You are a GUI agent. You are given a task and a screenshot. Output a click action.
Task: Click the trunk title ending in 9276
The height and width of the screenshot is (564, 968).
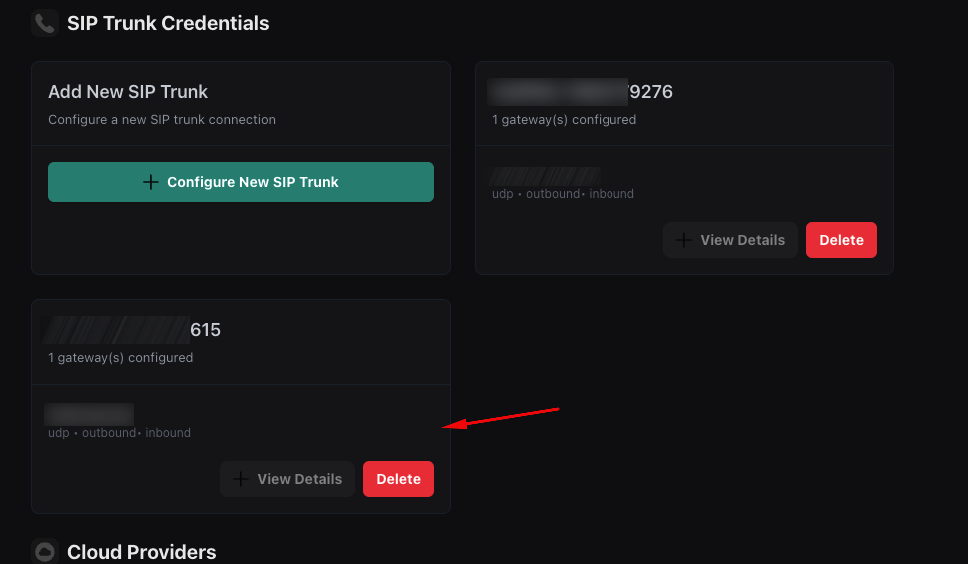click(x=581, y=92)
